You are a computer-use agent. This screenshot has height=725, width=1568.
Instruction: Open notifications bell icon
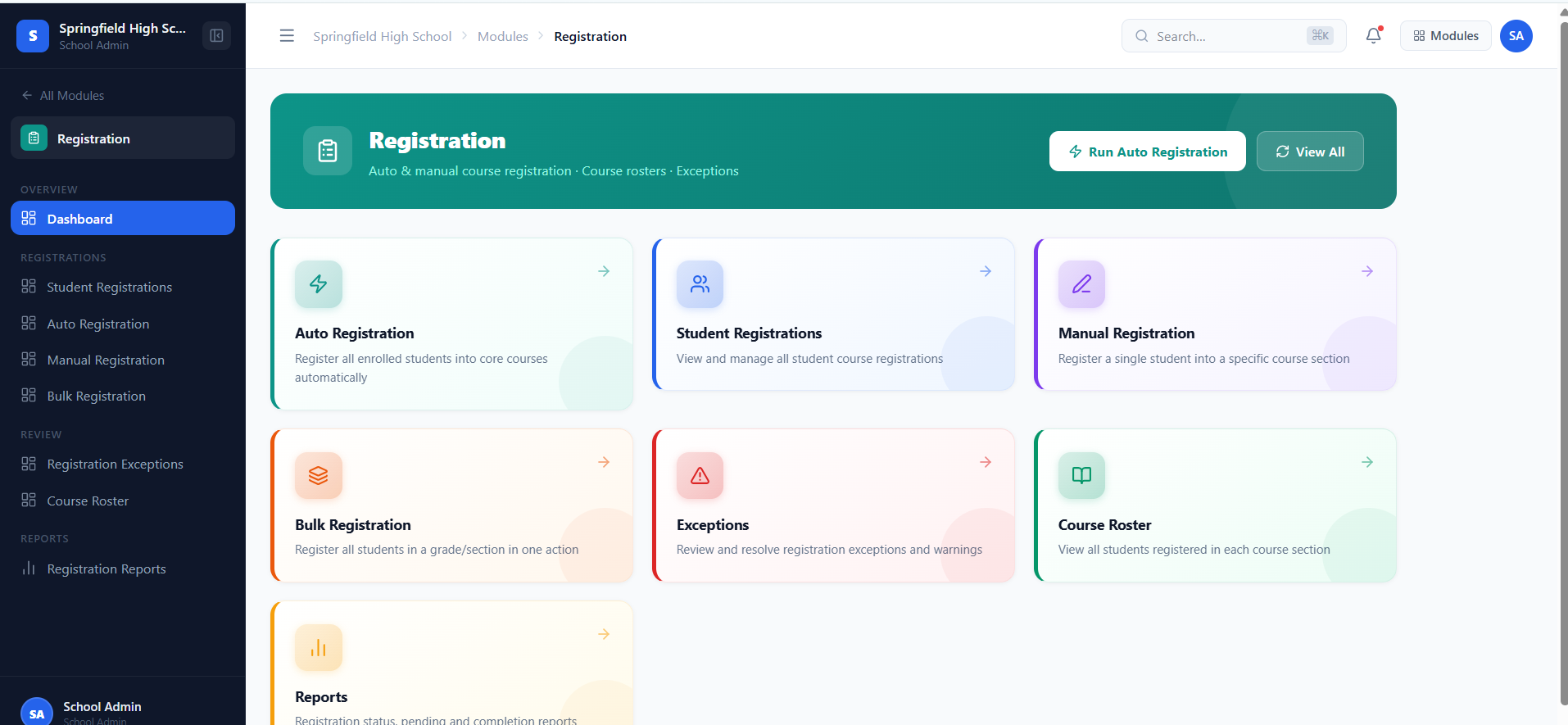[x=1374, y=35]
